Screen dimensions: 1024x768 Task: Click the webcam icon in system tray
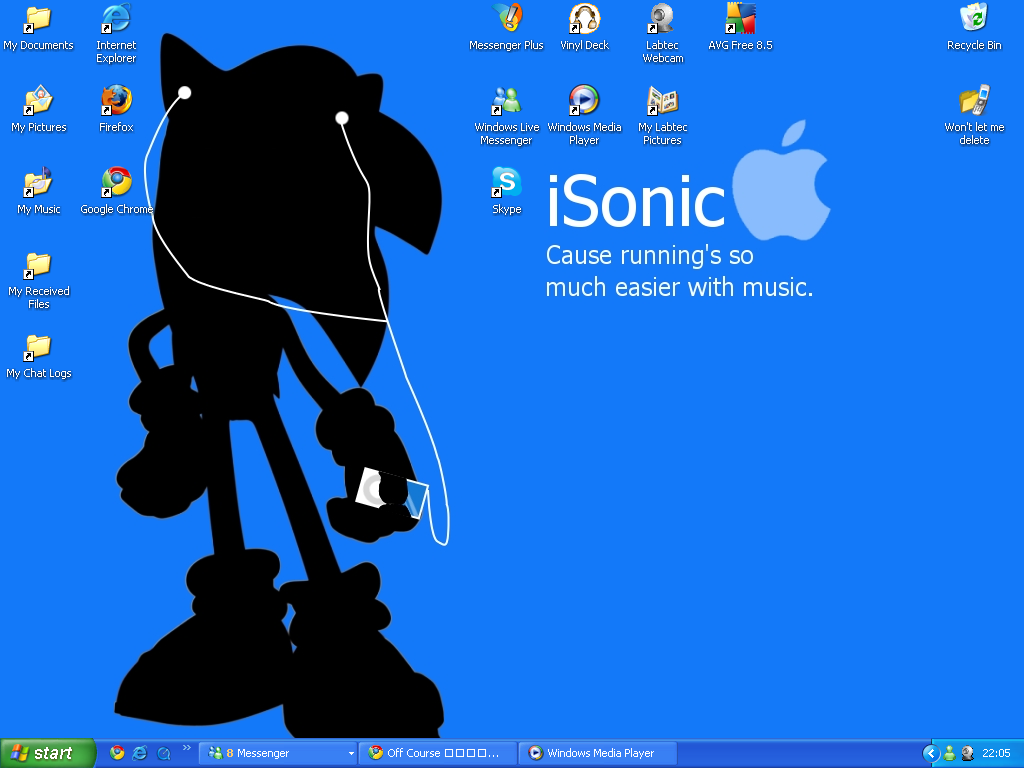(x=968, y=753)
